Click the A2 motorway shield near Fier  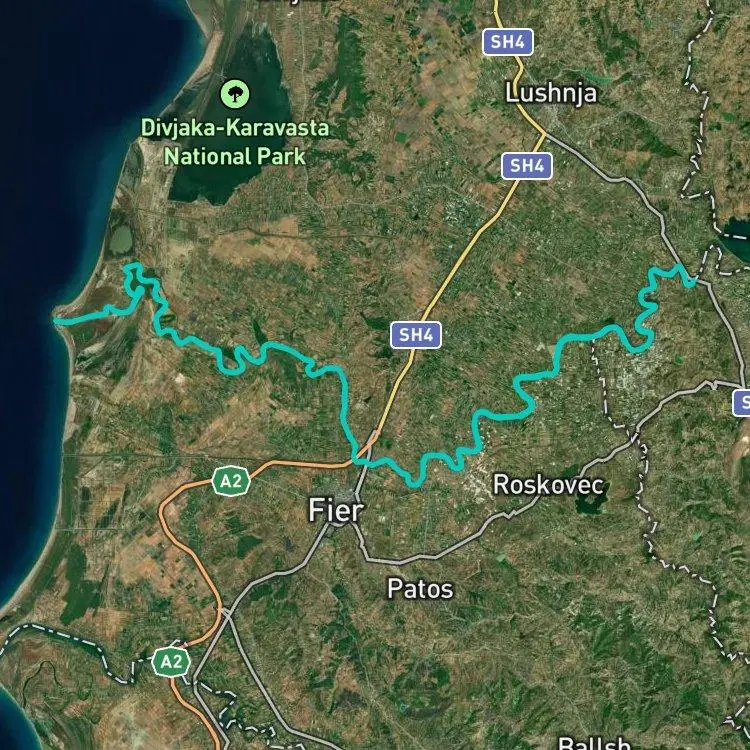point(231,481)
